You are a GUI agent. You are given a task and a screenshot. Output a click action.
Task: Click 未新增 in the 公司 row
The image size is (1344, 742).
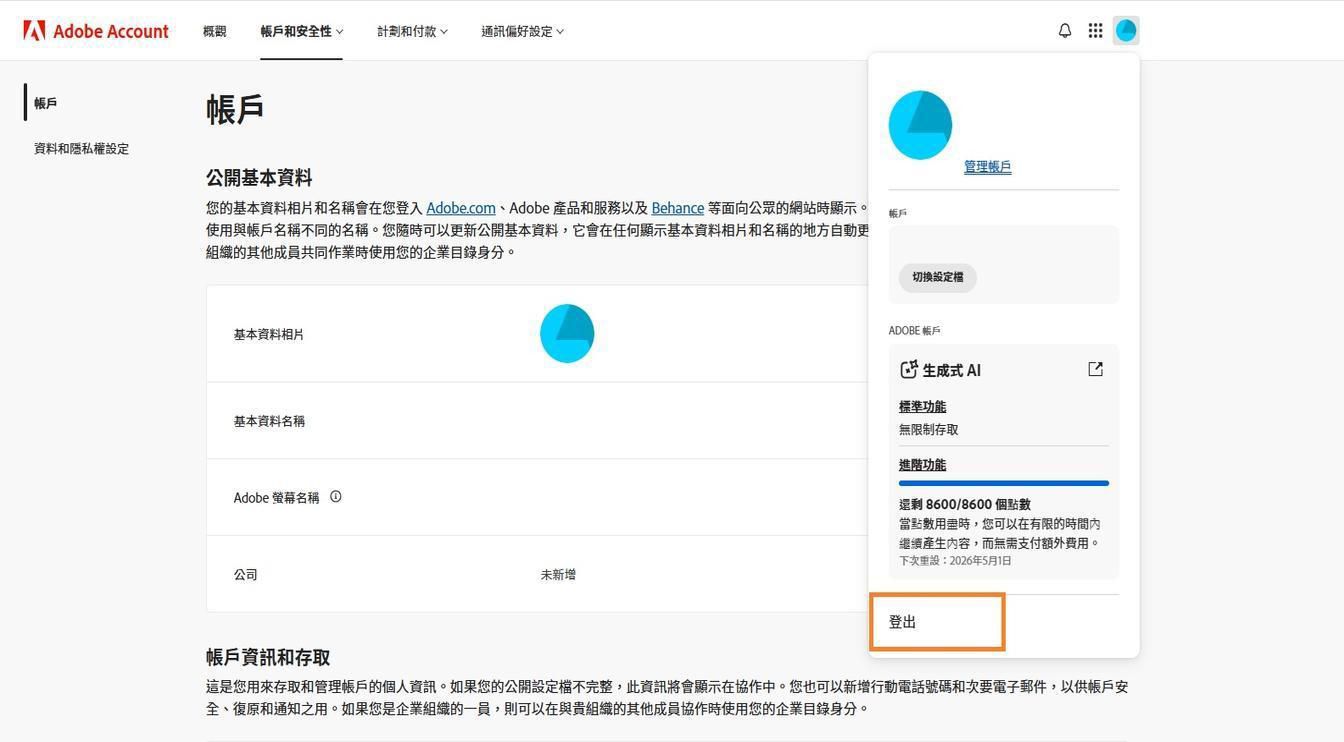click(558, 574)
